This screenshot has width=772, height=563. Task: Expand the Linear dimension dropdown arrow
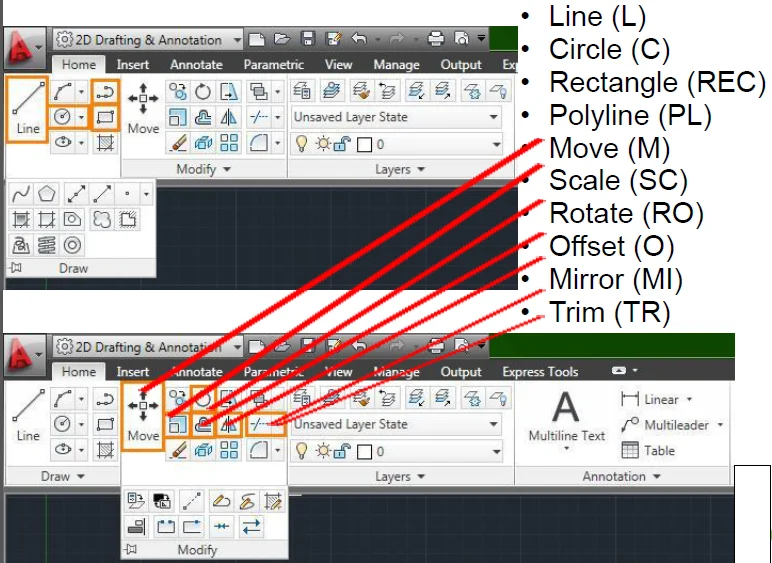point(689,399)
